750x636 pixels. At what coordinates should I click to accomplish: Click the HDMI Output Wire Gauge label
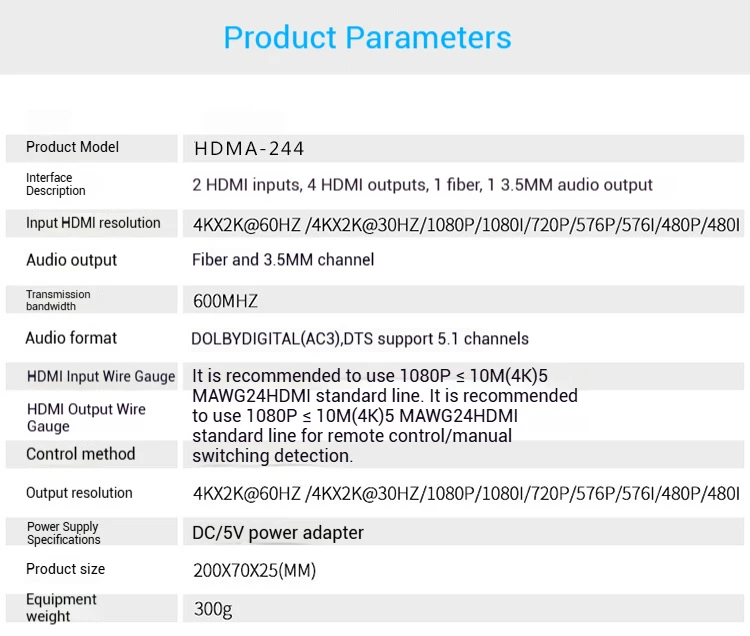tap(86, 417)
